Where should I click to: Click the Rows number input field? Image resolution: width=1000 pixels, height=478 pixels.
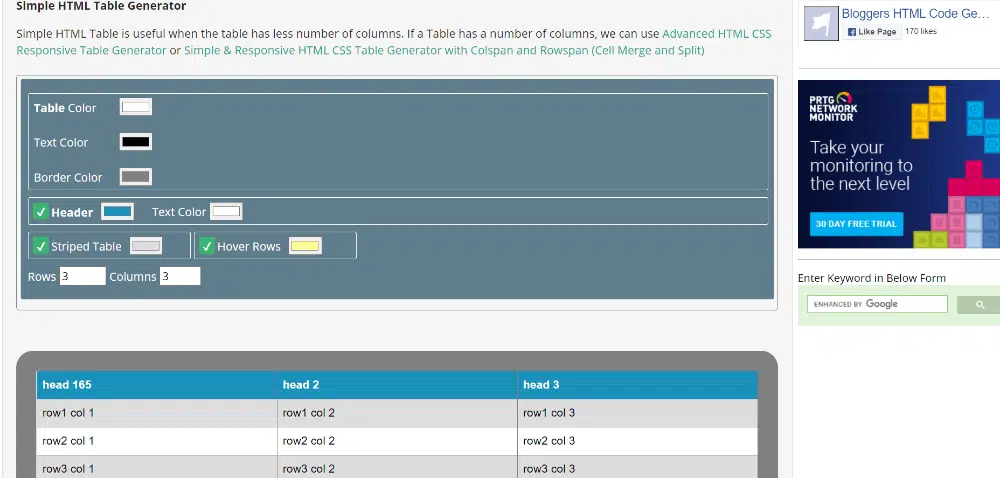[82, 276]
